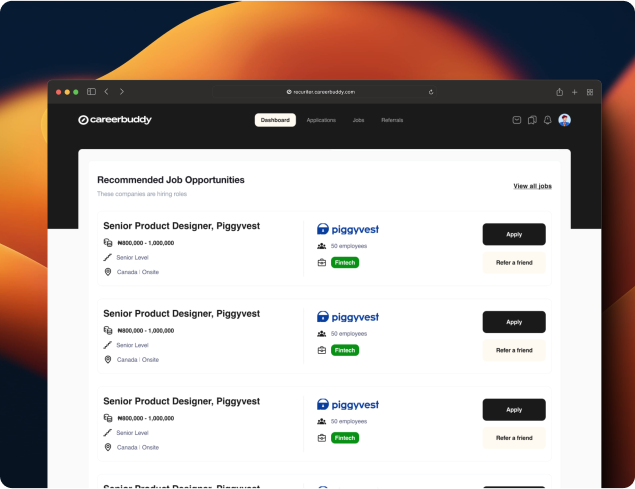Apply to the third Piggyvest job
The height and width of the screenshot is (489, 635).
(514, 410)
